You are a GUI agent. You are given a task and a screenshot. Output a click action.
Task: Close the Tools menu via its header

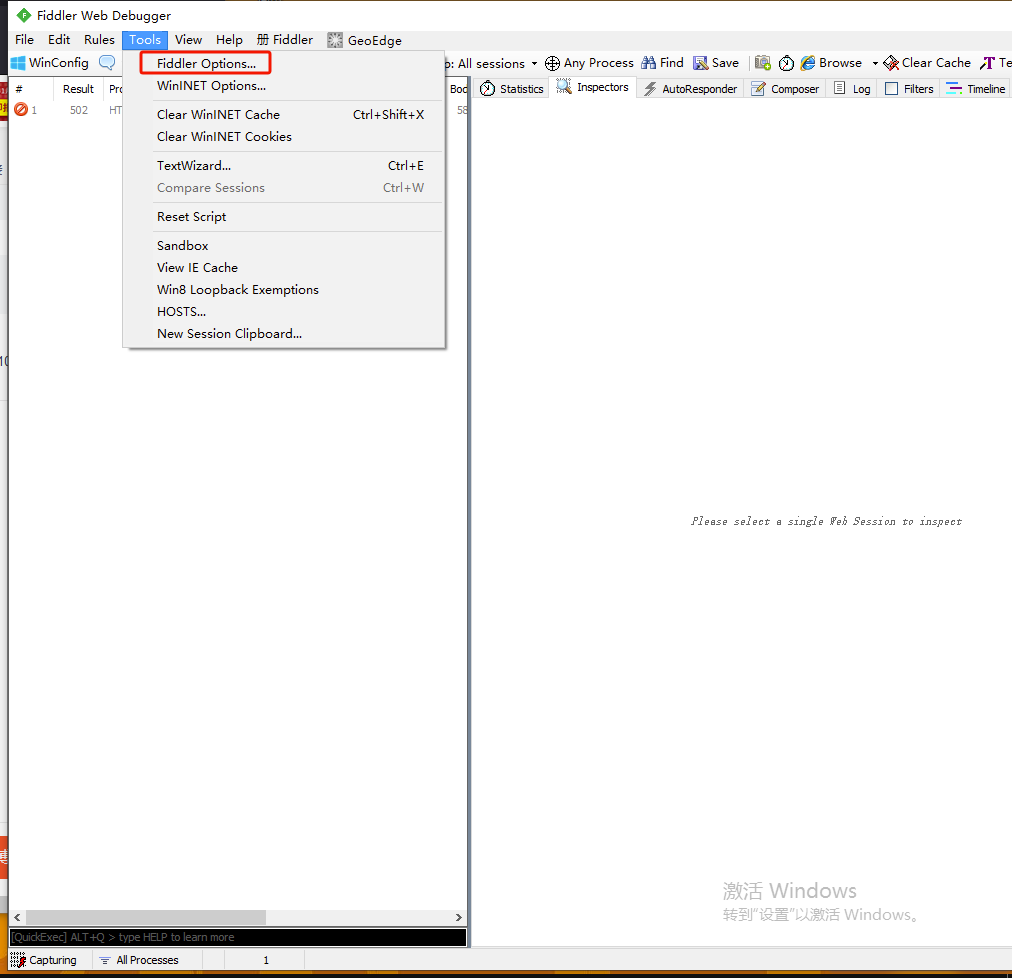(145, 40)
